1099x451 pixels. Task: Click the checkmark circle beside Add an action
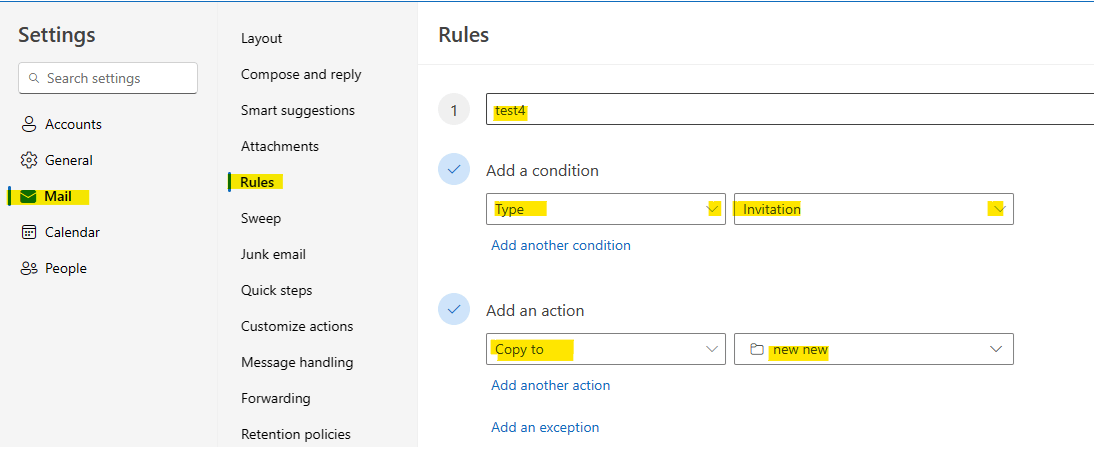pos(454,310)
